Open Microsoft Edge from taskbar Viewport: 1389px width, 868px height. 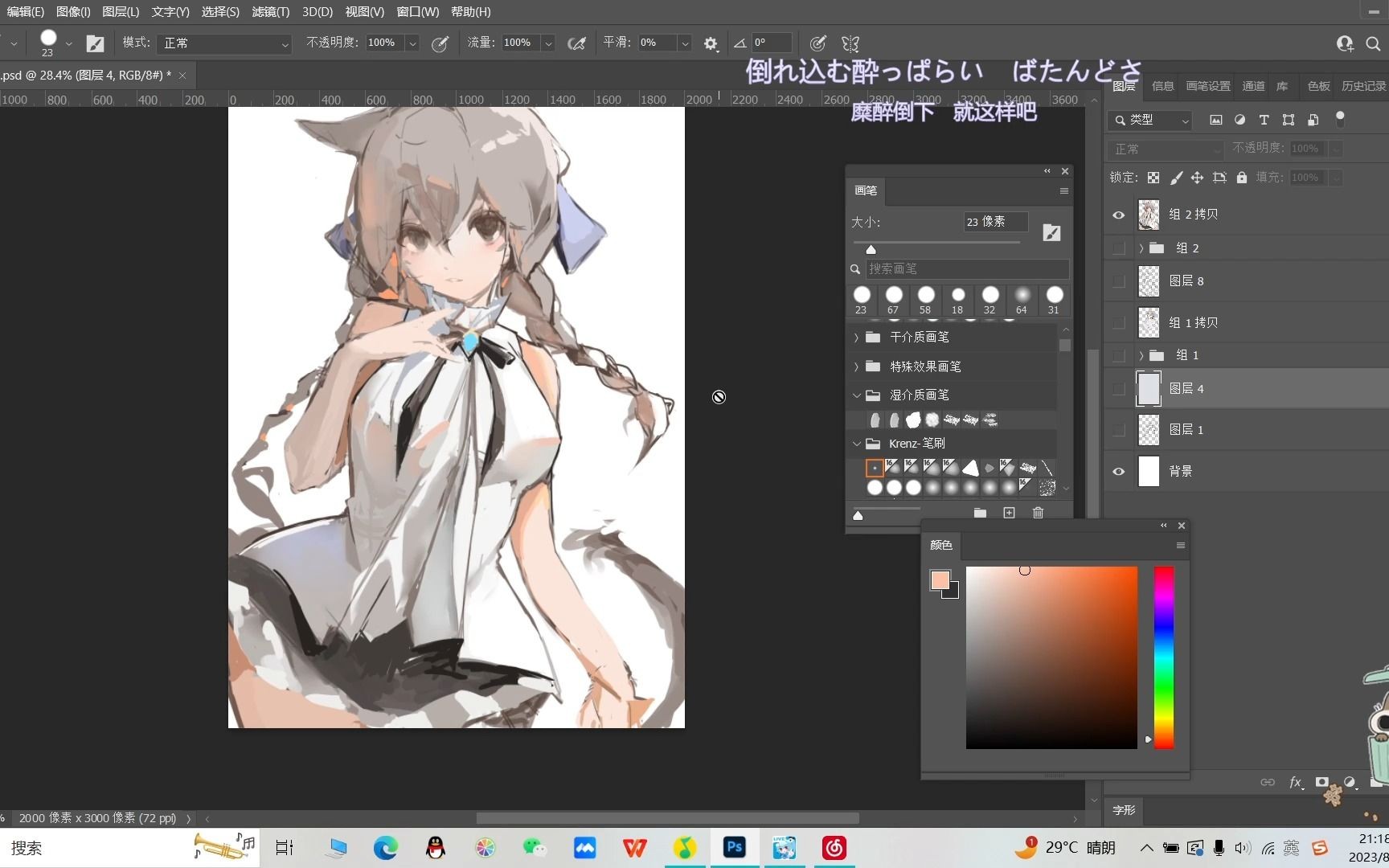tap(386, 848)
